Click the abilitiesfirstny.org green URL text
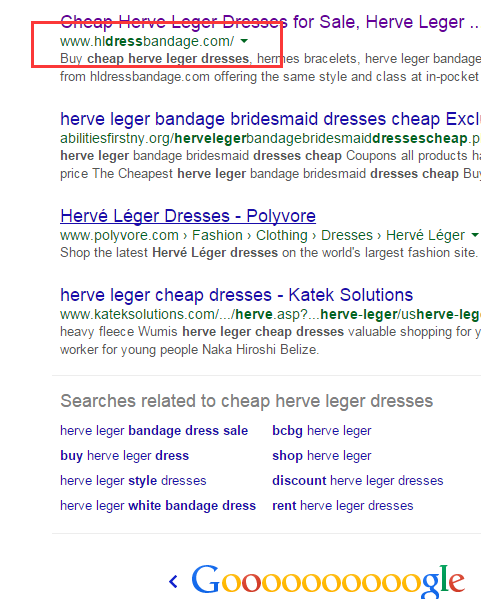 270,138
